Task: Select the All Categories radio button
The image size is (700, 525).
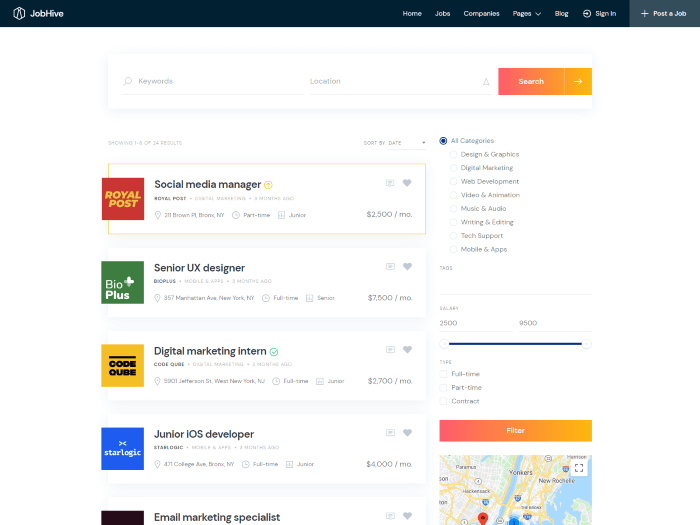Action: (443, 141)
